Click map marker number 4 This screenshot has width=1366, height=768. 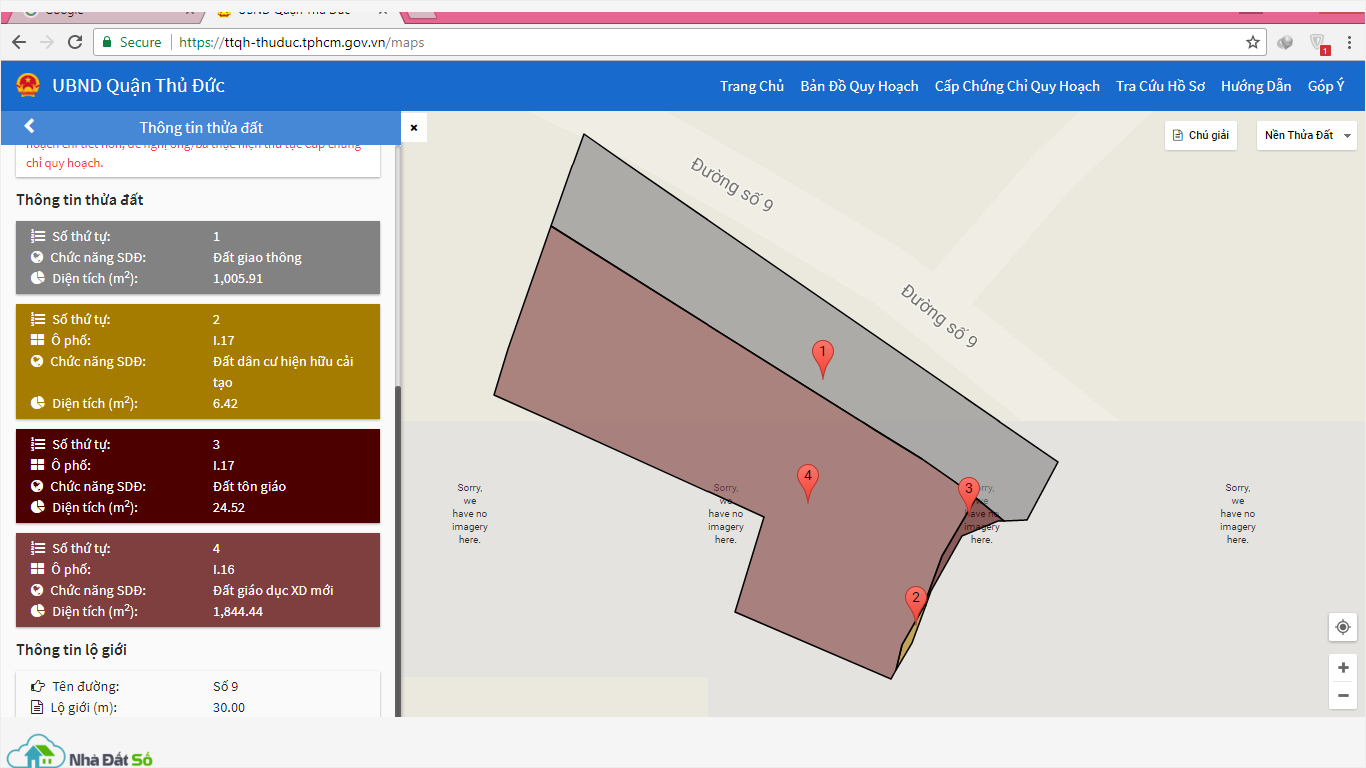808,483
